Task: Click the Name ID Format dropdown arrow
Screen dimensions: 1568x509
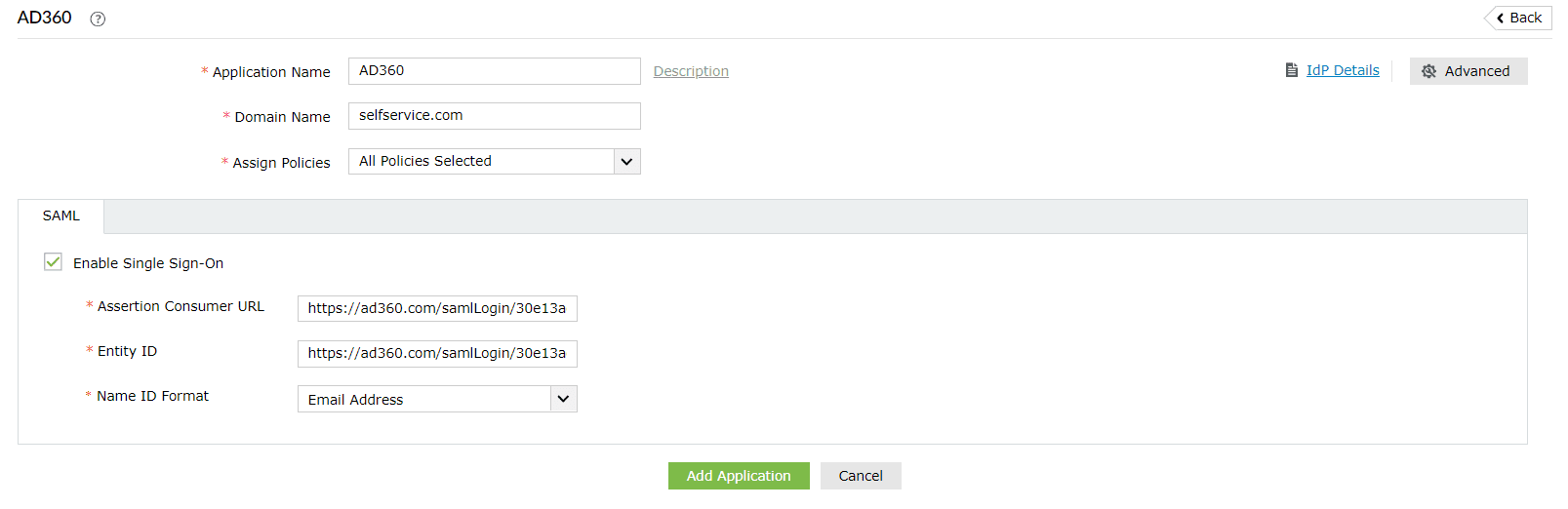Action: click(563, 399)
